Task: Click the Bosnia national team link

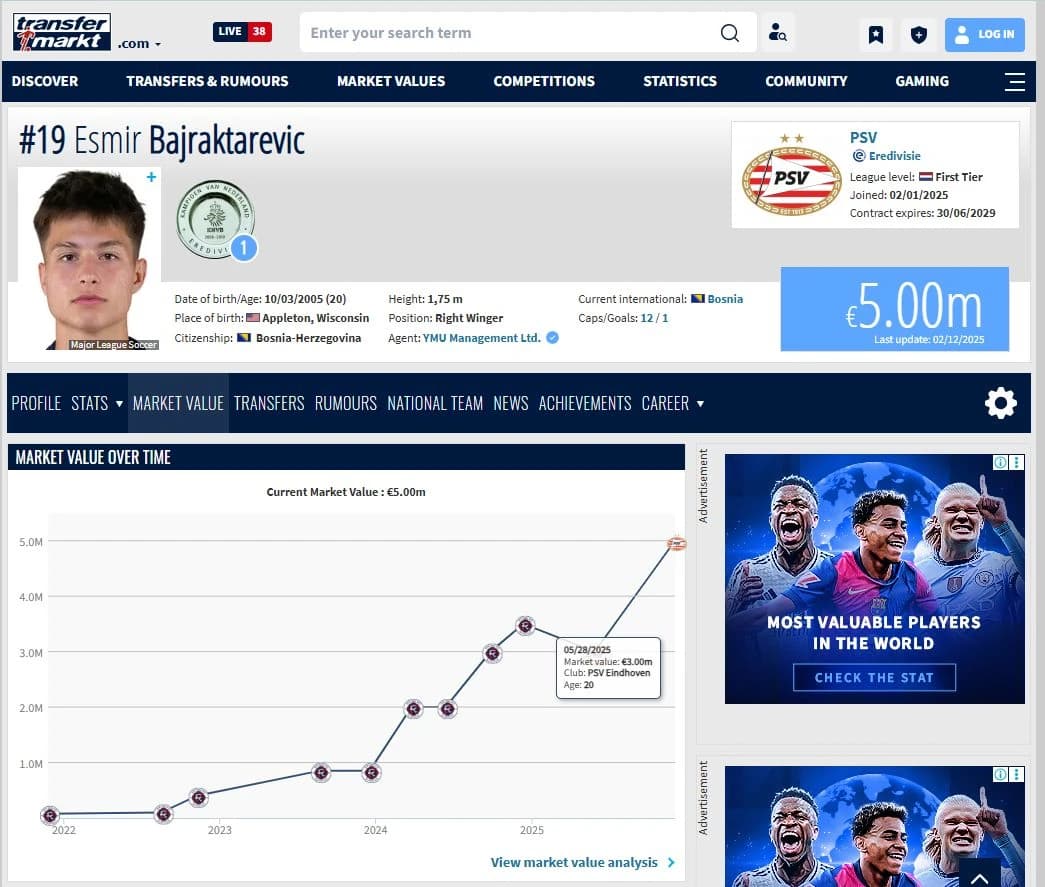Action: 724,299
